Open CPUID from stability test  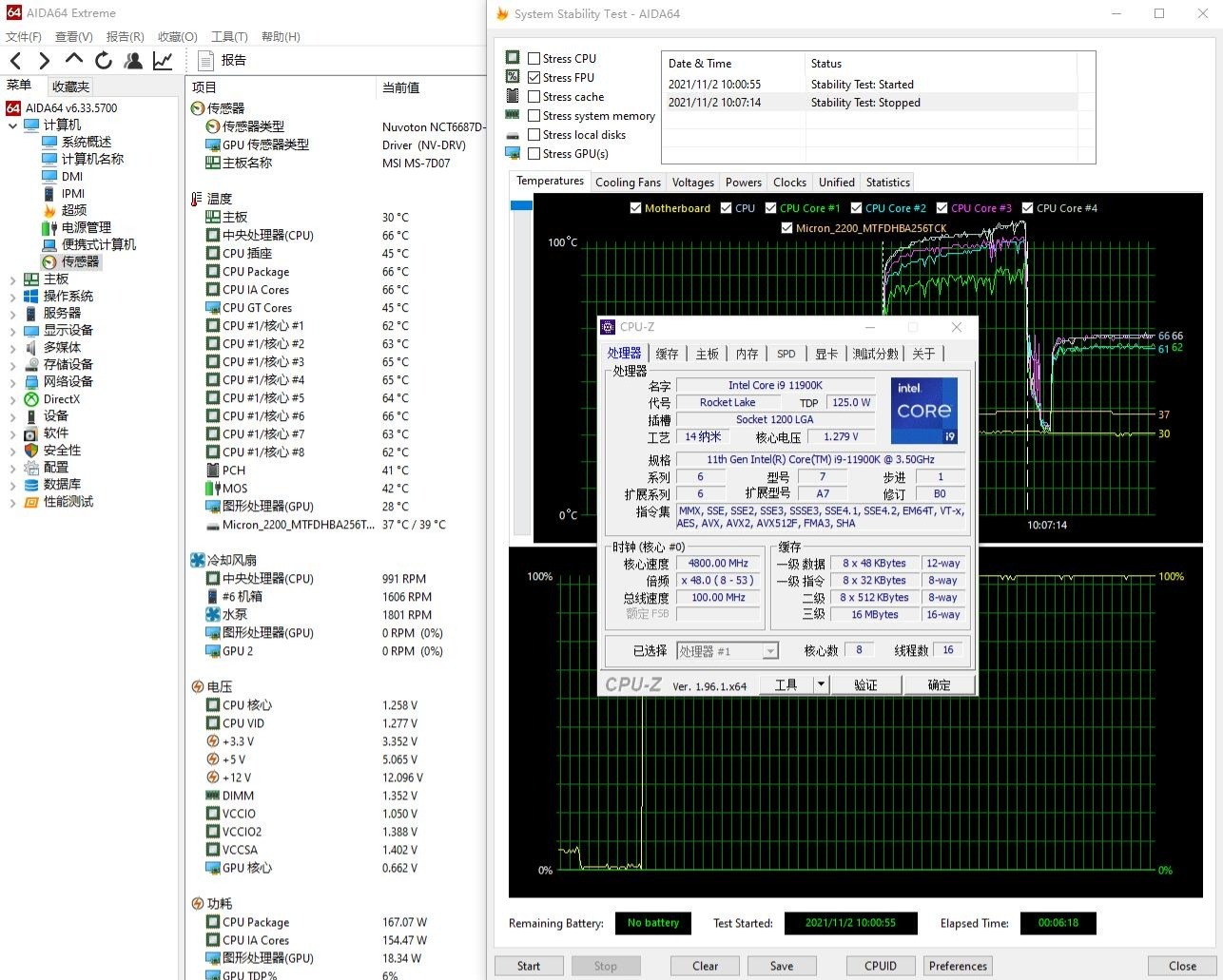pyautogui.click(x=881, y=966)
